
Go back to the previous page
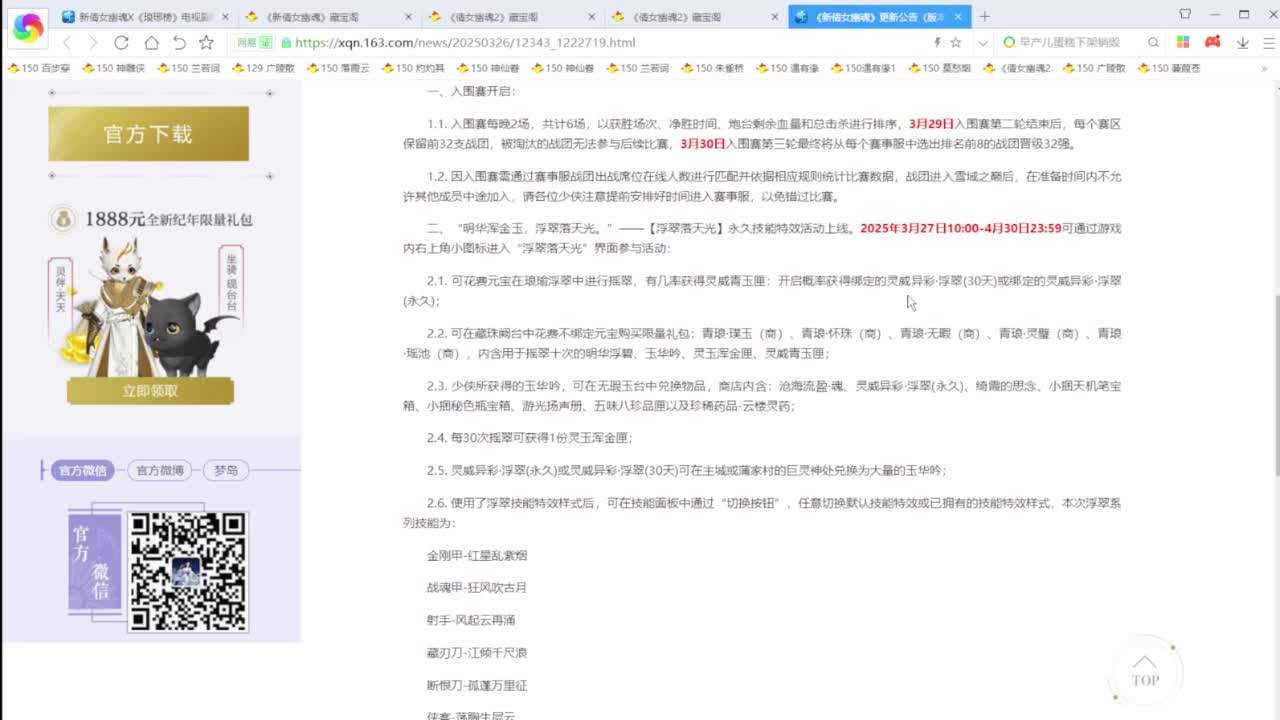click(x=67, y=43)
